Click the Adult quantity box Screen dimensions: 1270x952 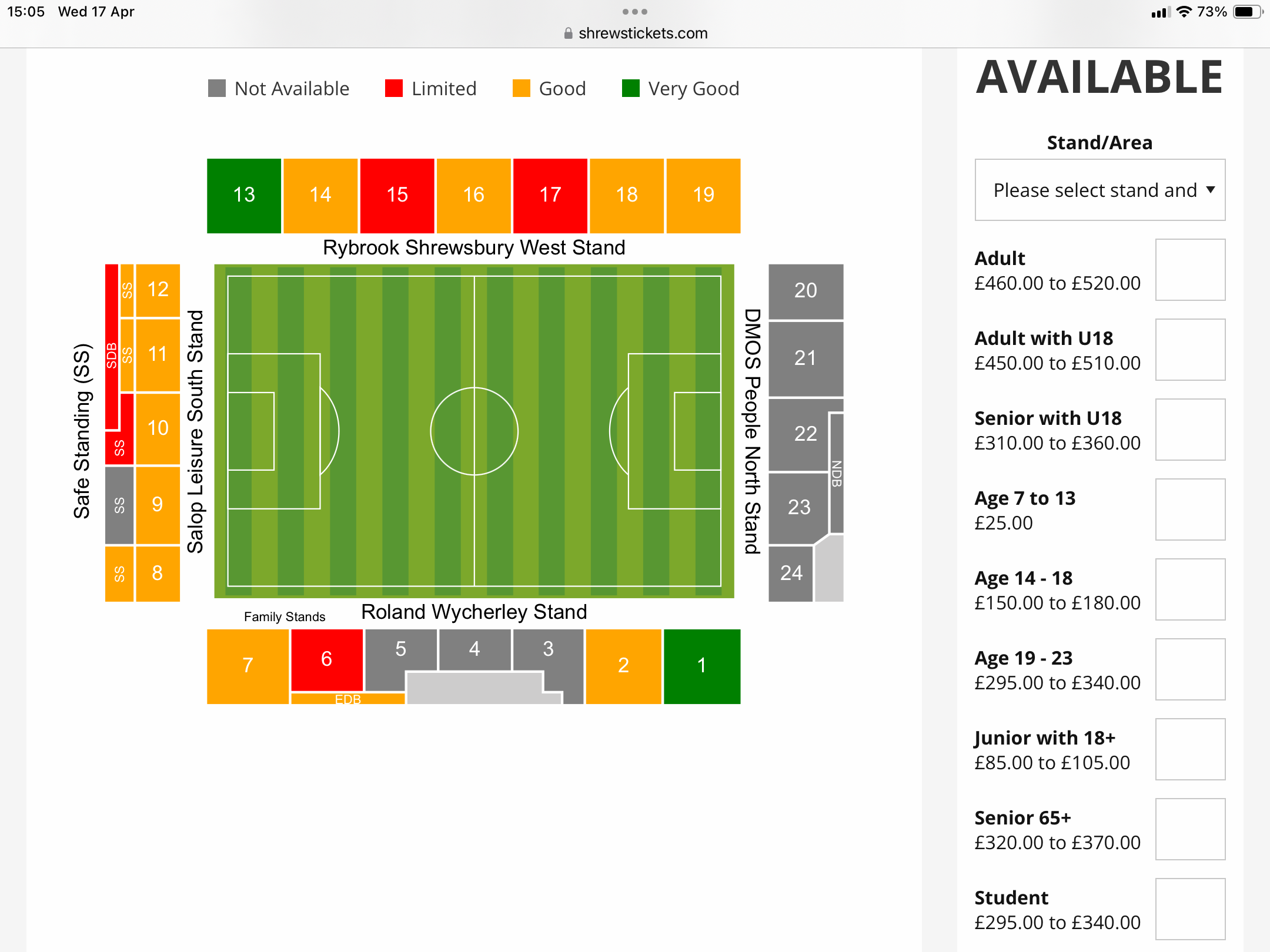pos(1190,270)
